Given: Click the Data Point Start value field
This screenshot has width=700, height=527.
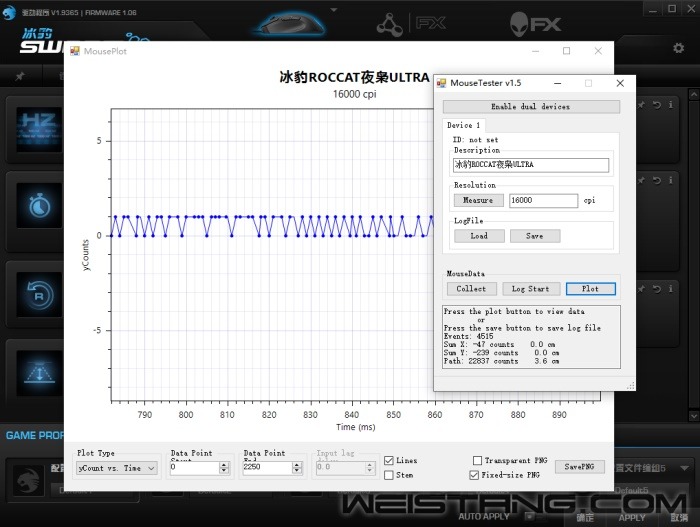Looking at the screenshot, I should (x=194, y=468).
